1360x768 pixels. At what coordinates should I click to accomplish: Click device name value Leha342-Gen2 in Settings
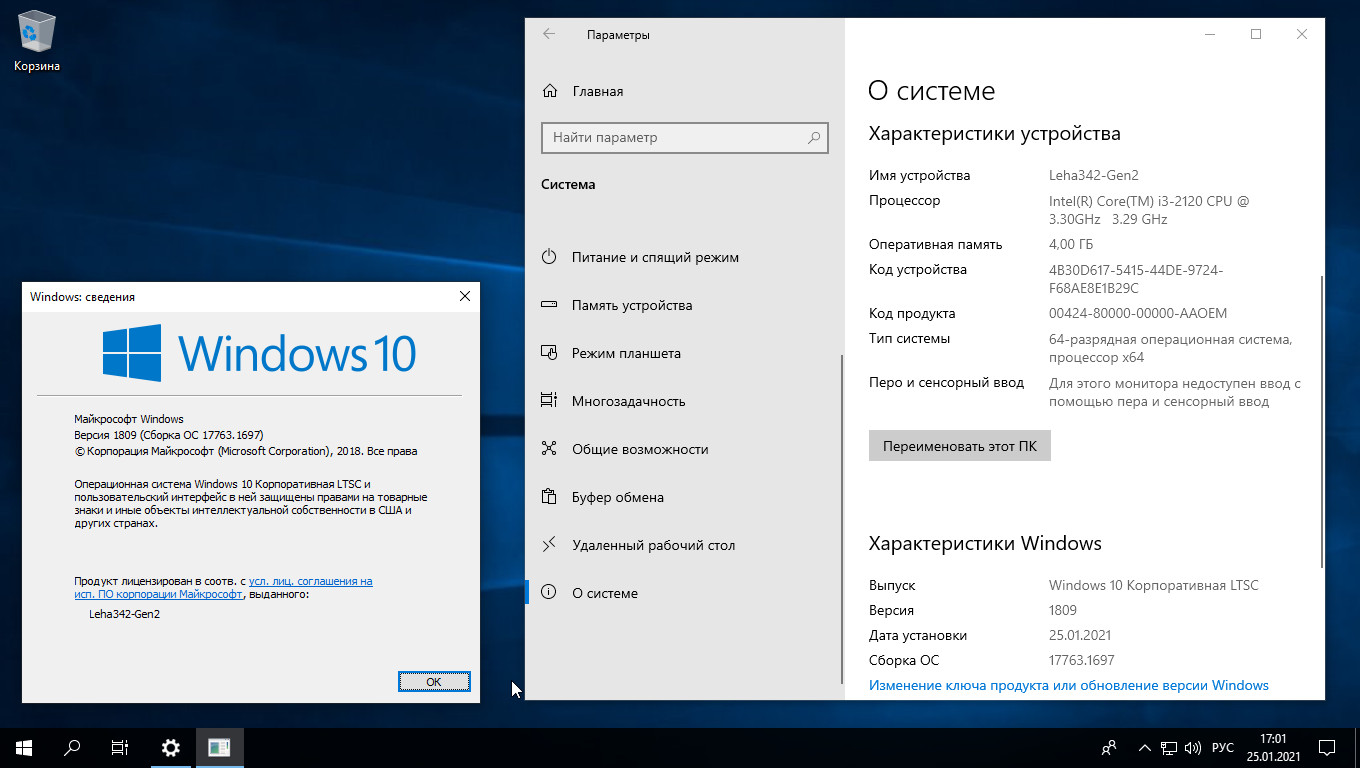point(1094,175)
